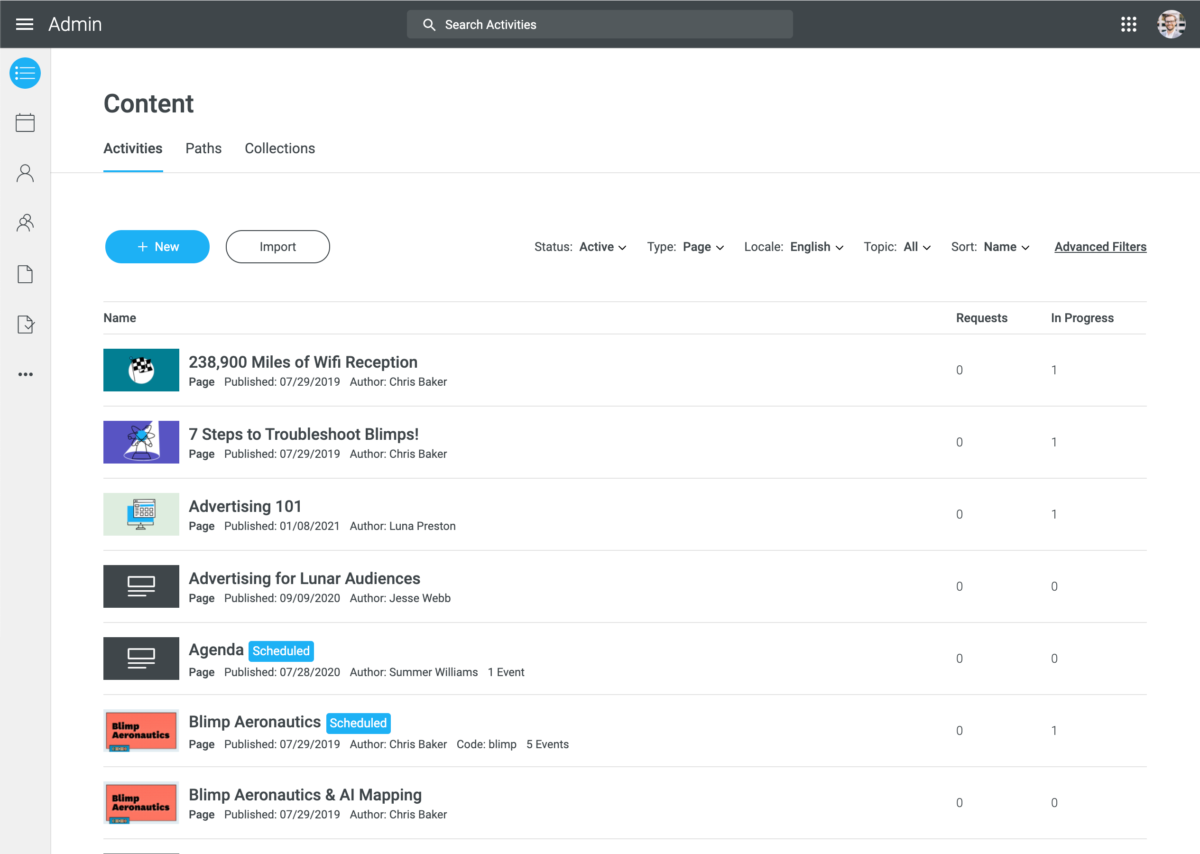Open the Locale dropdown set to English
The height and width of the screenshot is (854, 1200).
817,247
